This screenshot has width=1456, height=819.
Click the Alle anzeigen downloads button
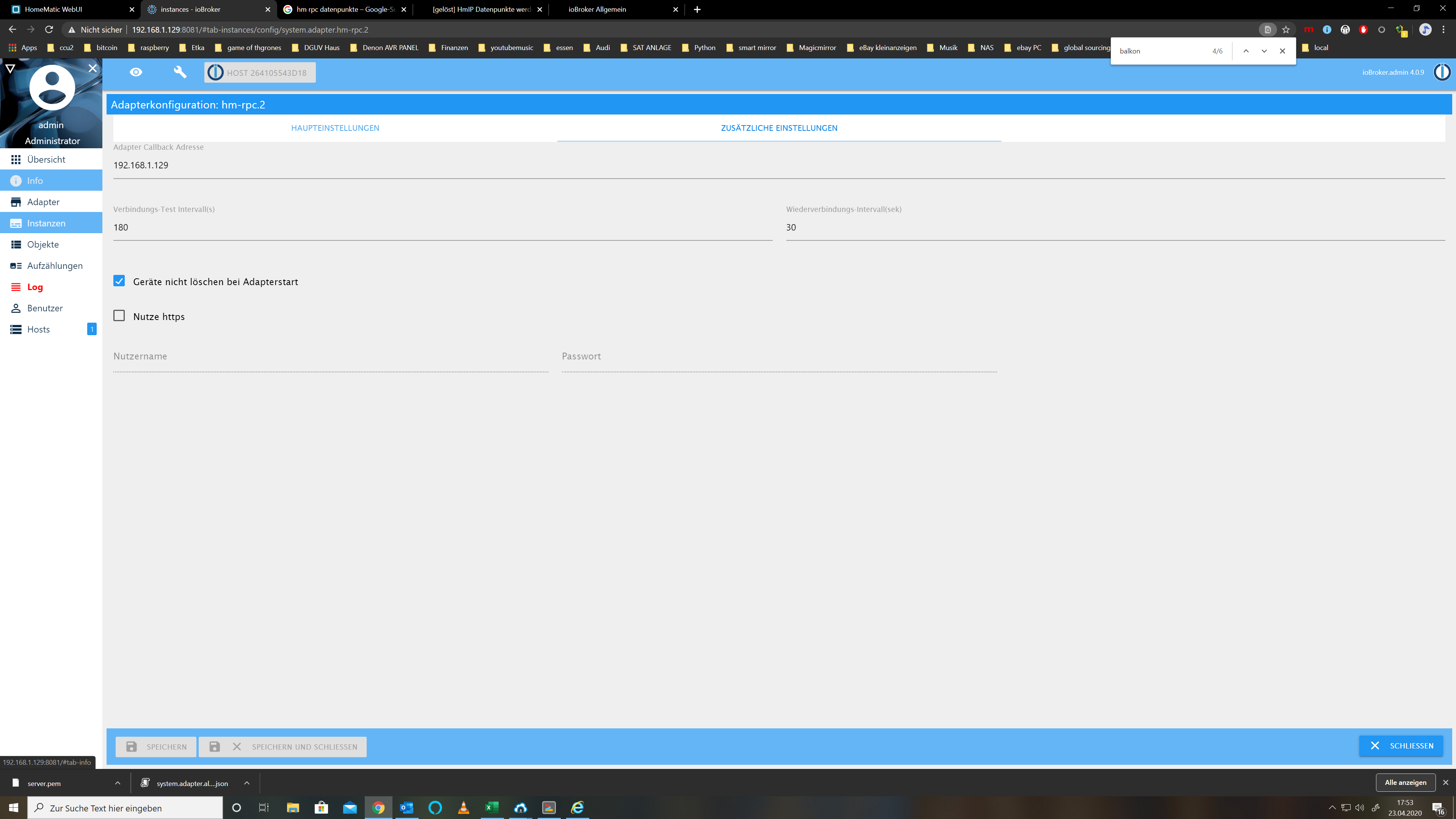pyautogui.click(x=1405, y=782)
